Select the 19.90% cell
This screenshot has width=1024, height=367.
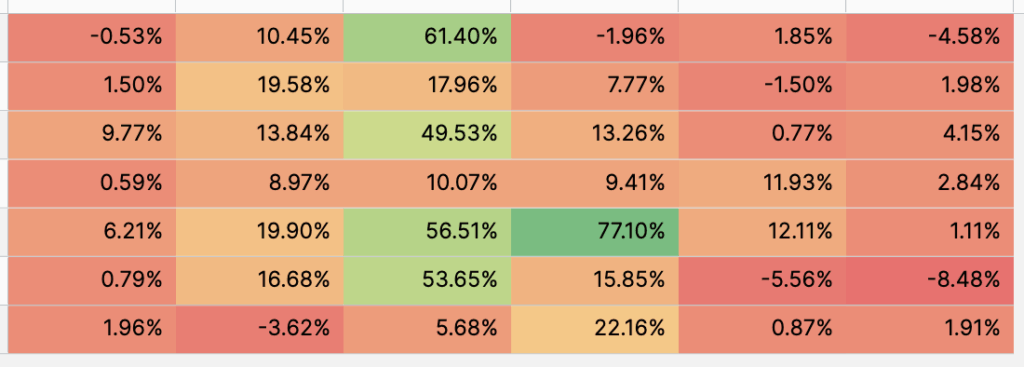(x=259, y=231)
